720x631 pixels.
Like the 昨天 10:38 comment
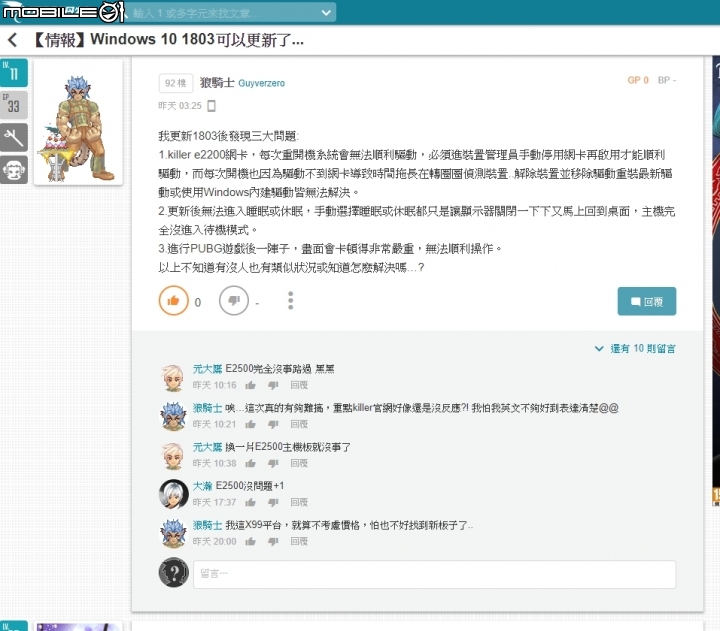(x=250, y=463)
